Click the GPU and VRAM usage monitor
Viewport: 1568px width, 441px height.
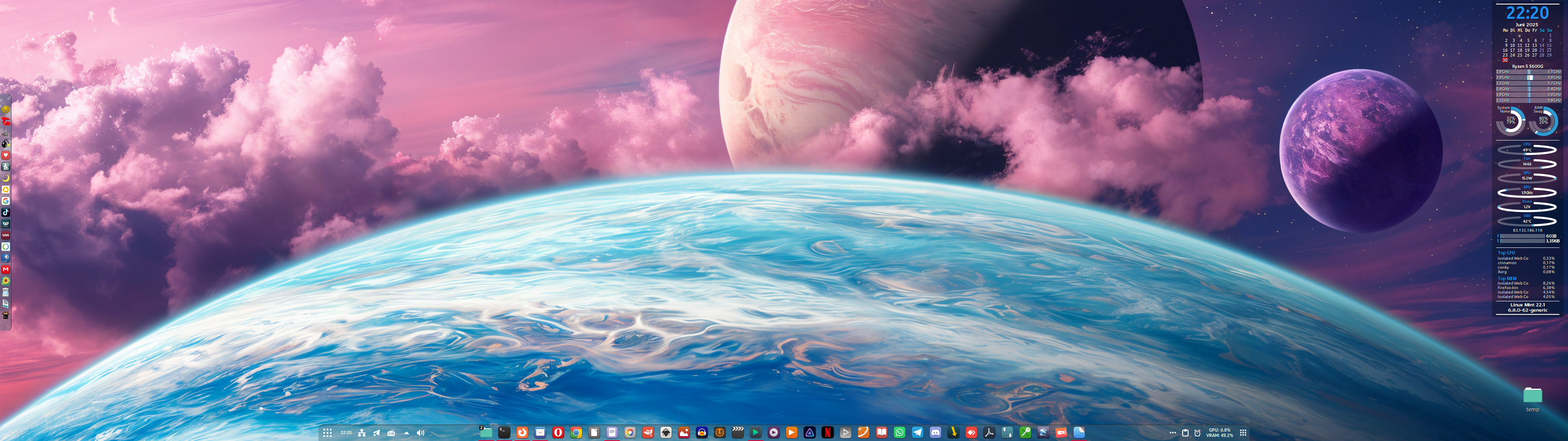coord(1220,432)
